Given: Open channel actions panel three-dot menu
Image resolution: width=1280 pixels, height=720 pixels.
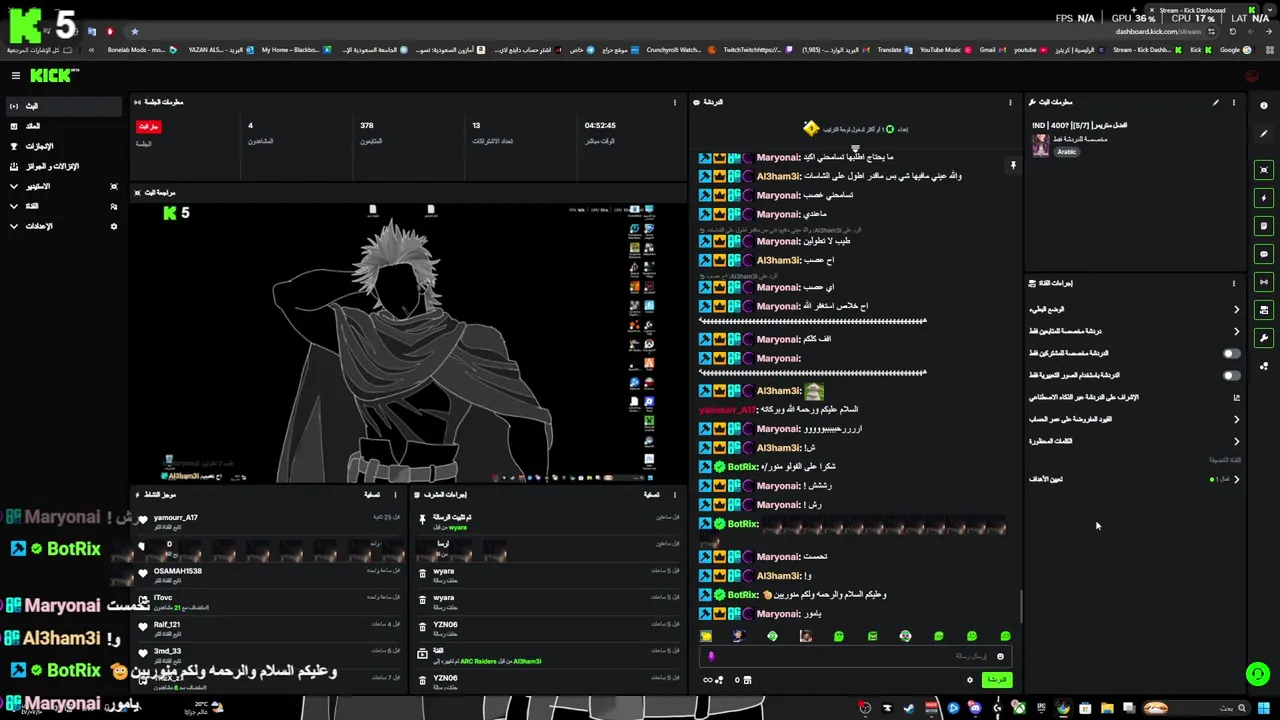Looking at the screenshot, I should [x=1233, y=283].
